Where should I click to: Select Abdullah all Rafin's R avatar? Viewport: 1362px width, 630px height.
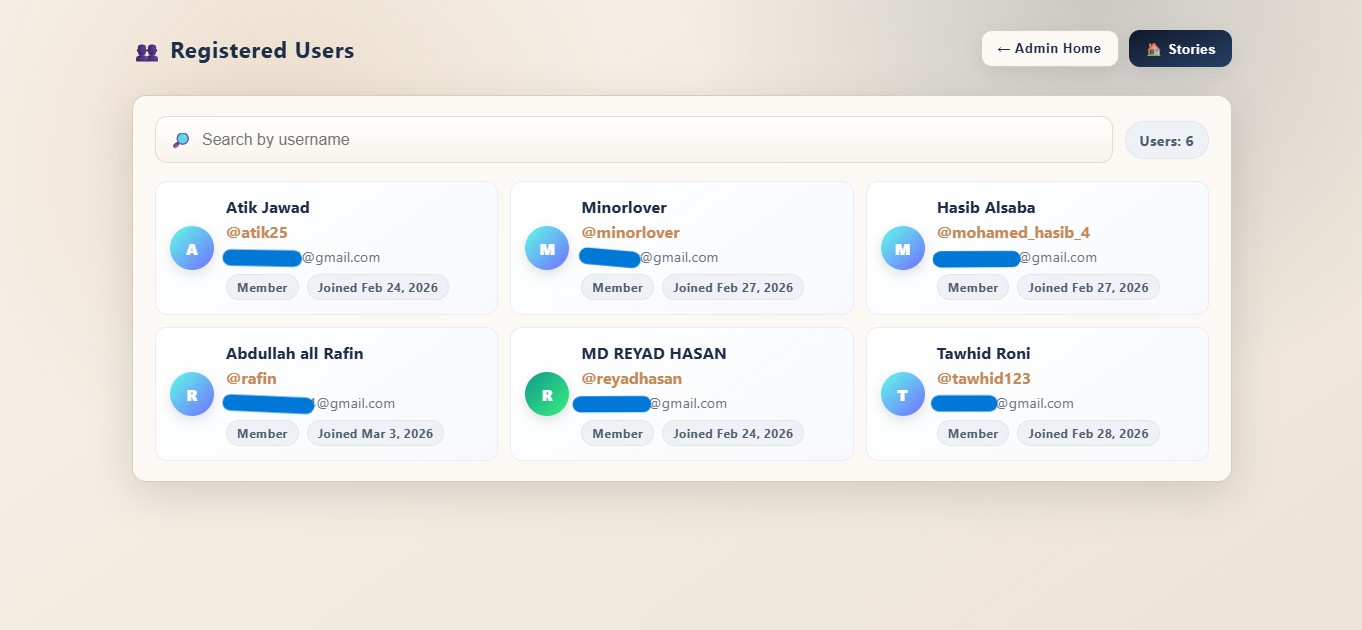[x=192, y=394]
